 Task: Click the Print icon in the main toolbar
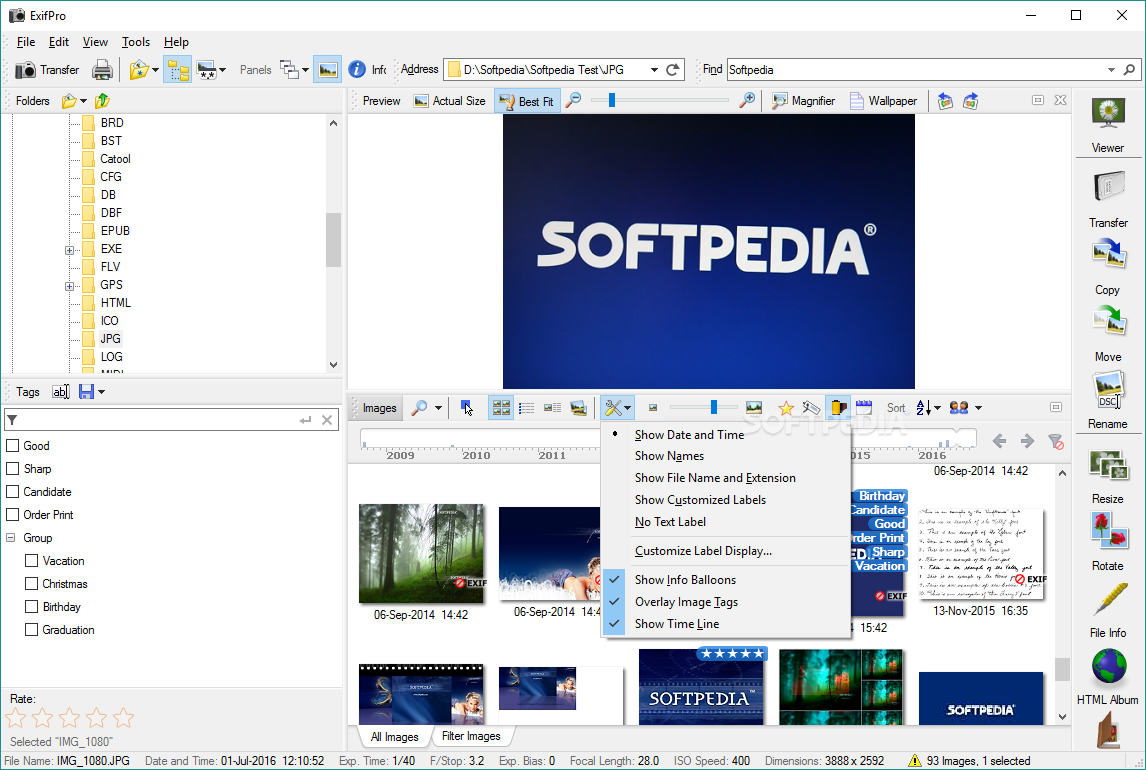102,70
